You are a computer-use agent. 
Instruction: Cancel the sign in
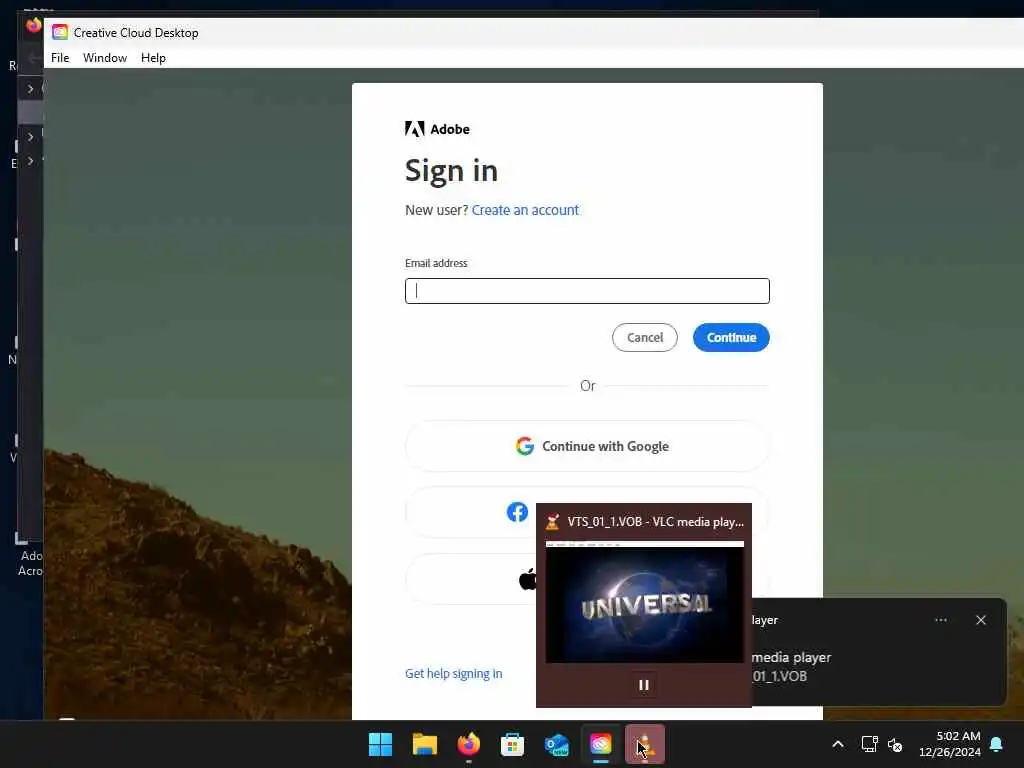point(645,338)
